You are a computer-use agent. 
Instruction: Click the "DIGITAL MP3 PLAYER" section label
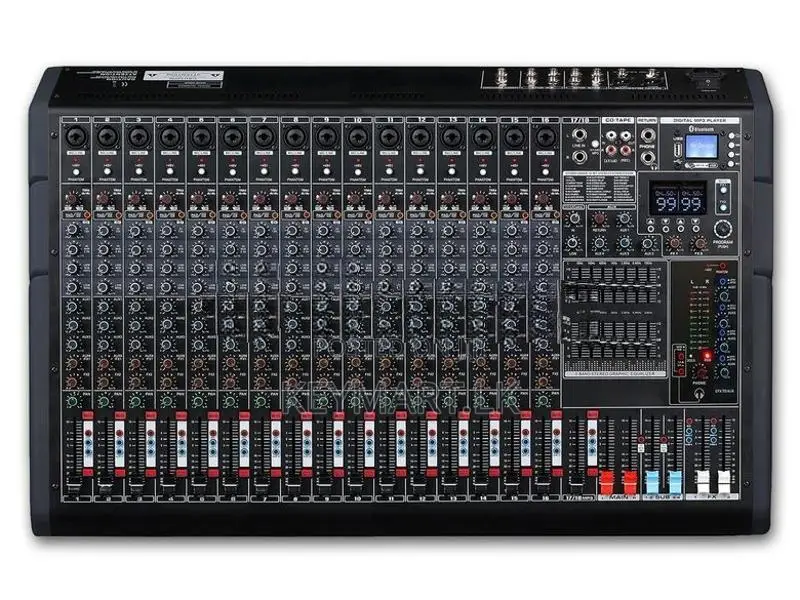(x=700, y=120)
